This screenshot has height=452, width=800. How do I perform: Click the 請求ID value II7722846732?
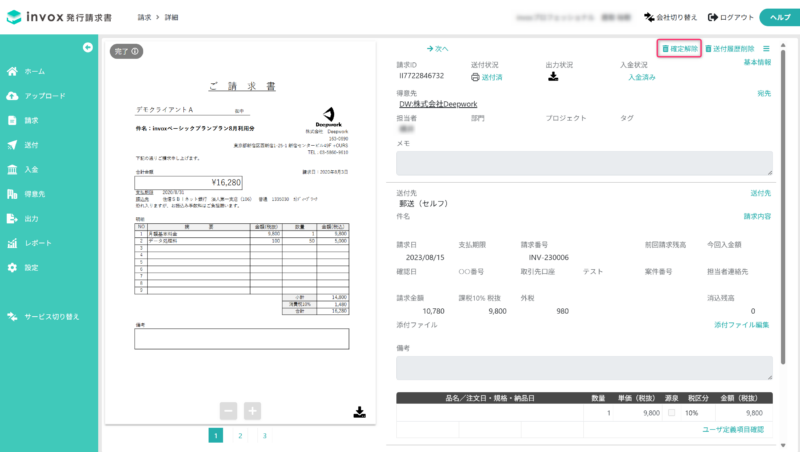pyautogui.click(x=421, y=76)
